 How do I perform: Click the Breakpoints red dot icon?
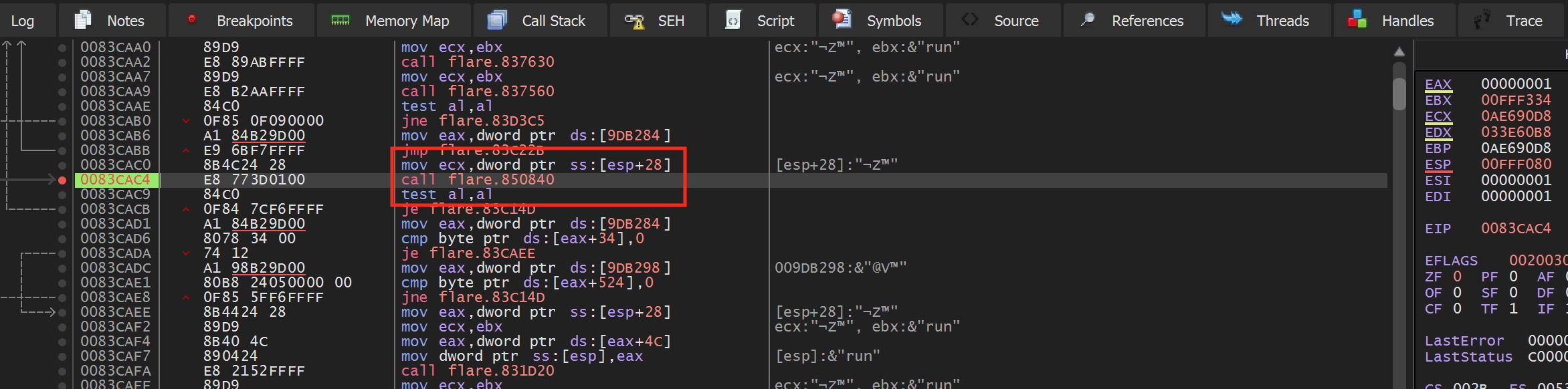click(x=191, y=19)
